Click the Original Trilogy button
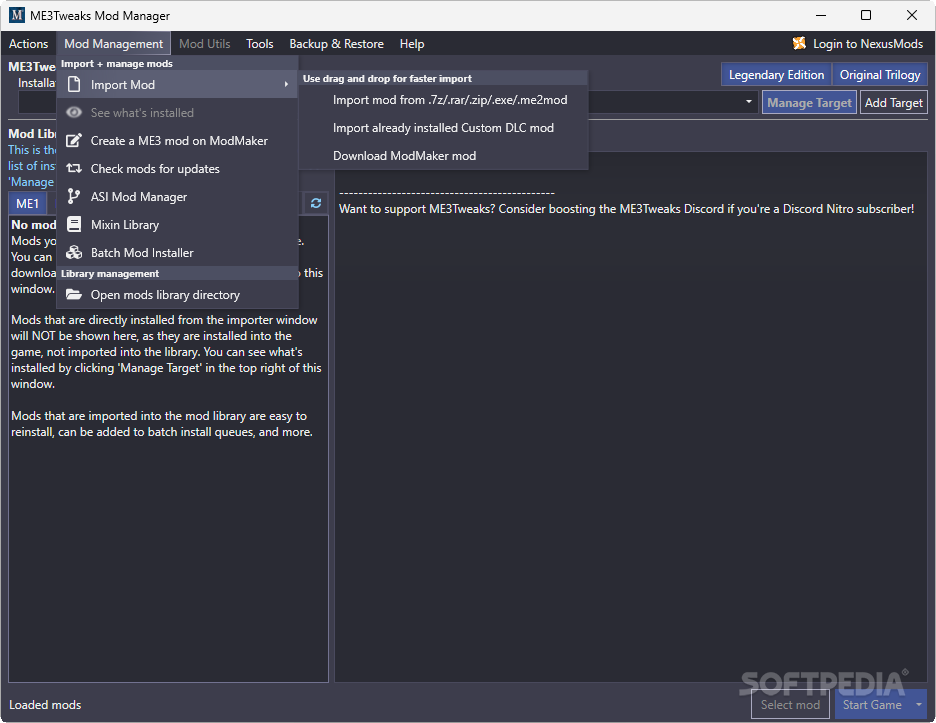 880,75
